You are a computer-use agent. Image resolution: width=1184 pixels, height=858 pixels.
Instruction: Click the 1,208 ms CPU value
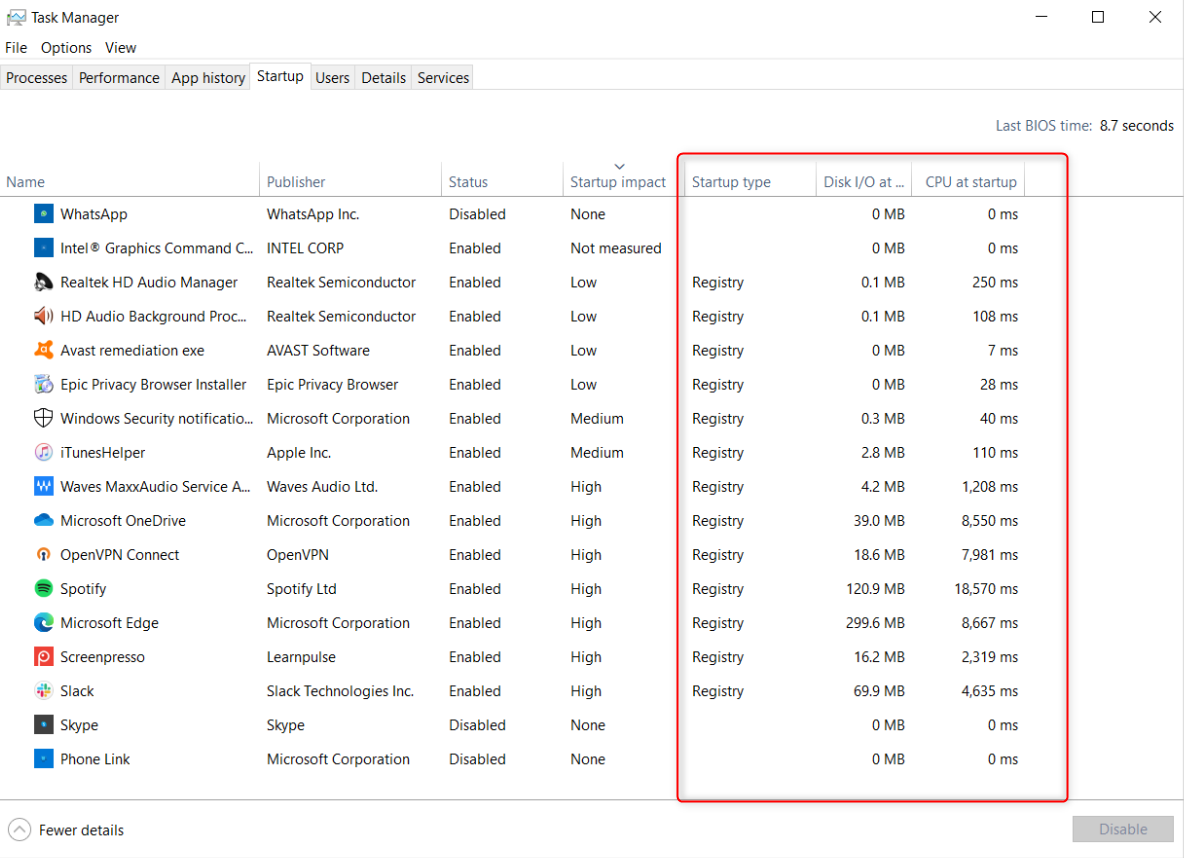coord(990,486)
